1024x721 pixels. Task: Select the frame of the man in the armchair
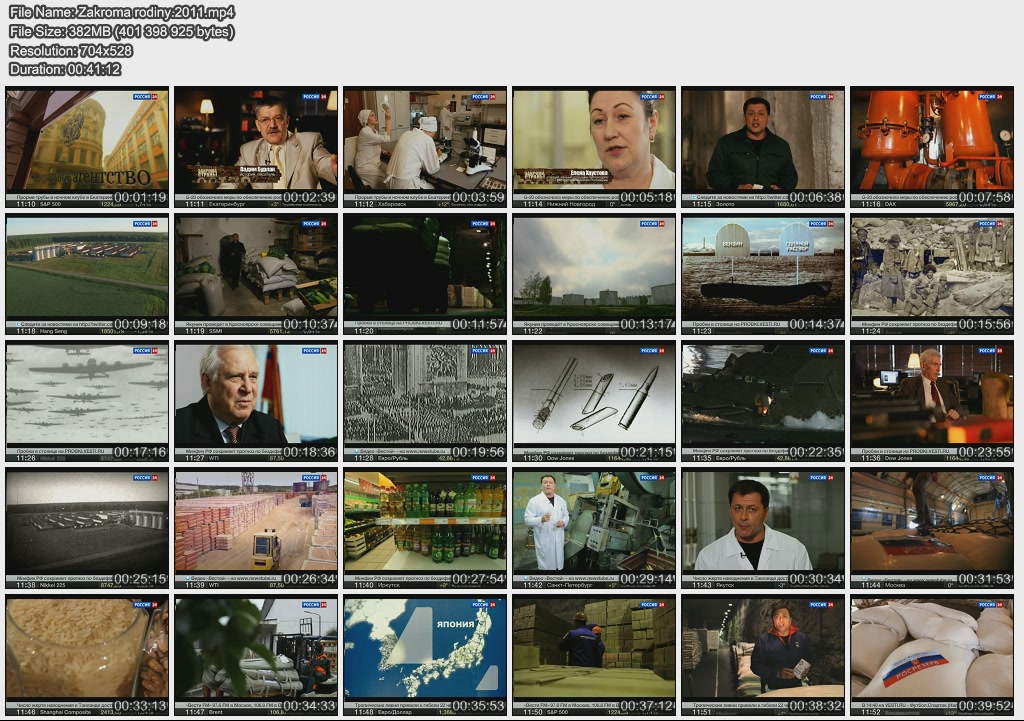pyautogui.click(x=256, y=146)
